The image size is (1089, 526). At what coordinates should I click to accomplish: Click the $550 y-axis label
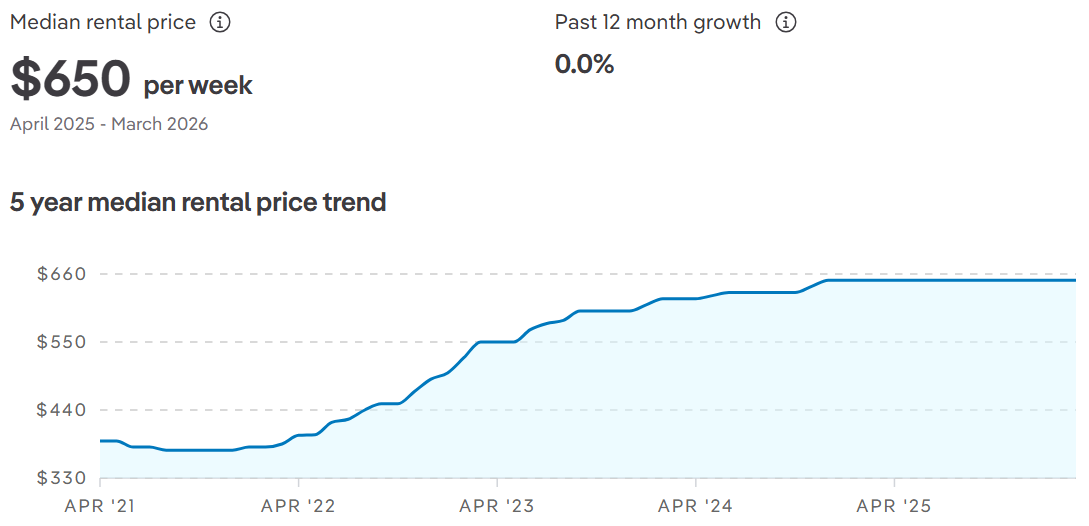tap(61, 342)
